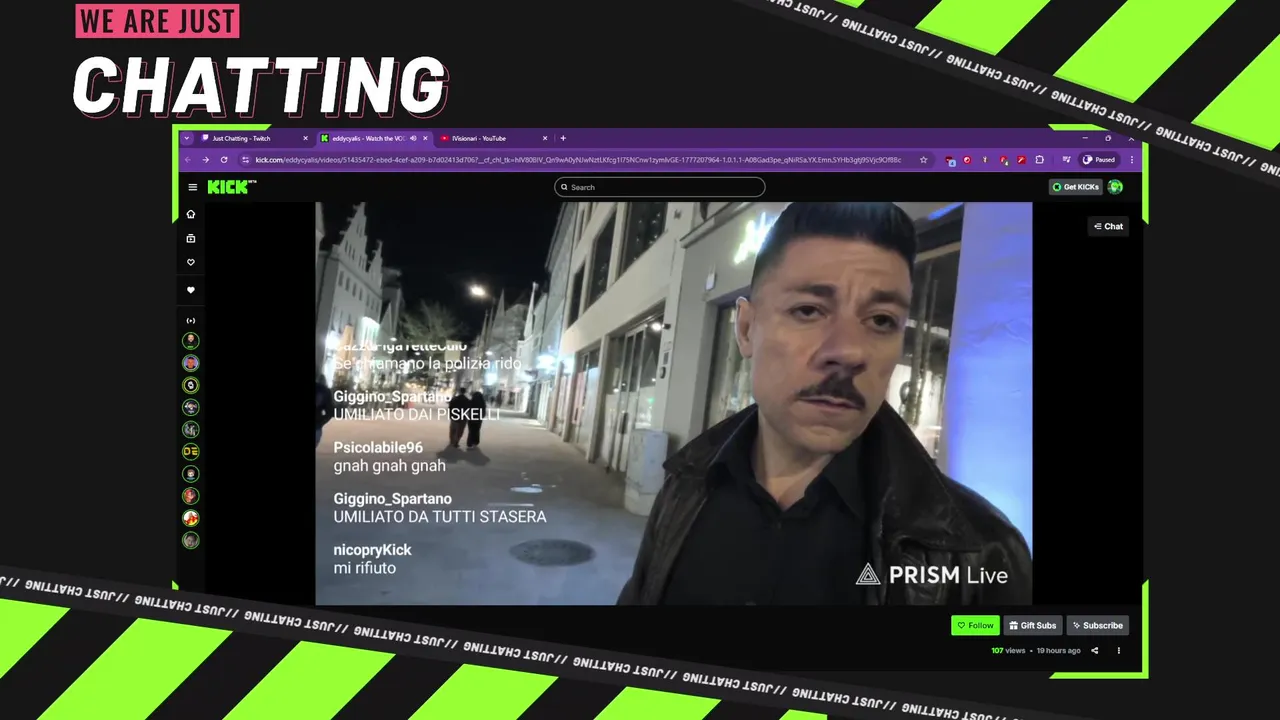
Task: Click the filled white heart sidebar icon
Action: [191, 290]
